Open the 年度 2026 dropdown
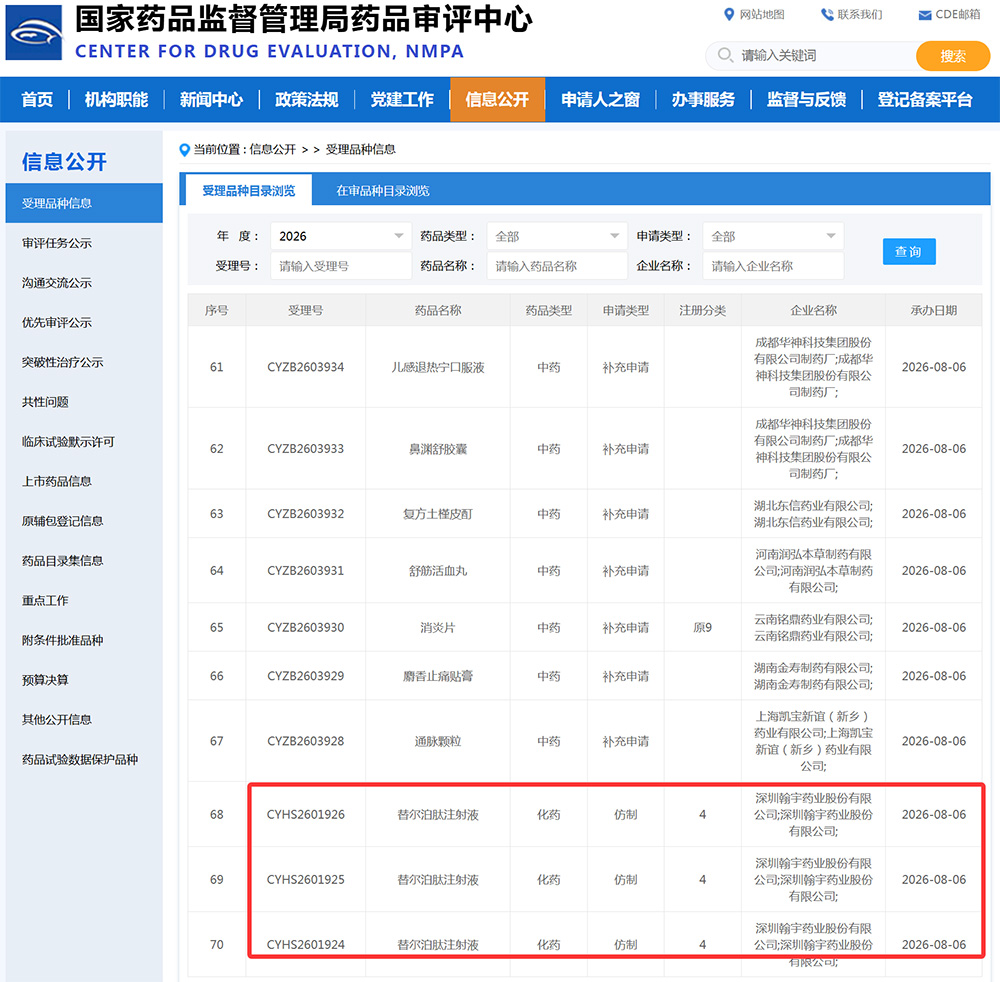 tap(341, 236)
